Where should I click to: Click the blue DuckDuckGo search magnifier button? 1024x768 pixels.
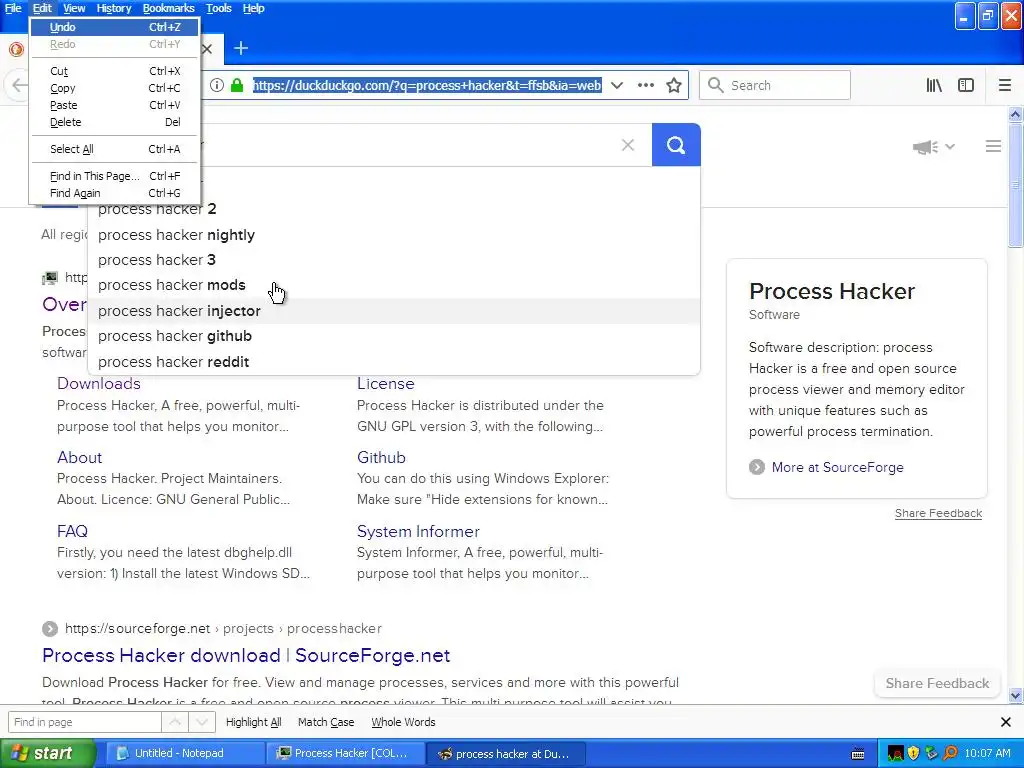[x=676, y=144]
